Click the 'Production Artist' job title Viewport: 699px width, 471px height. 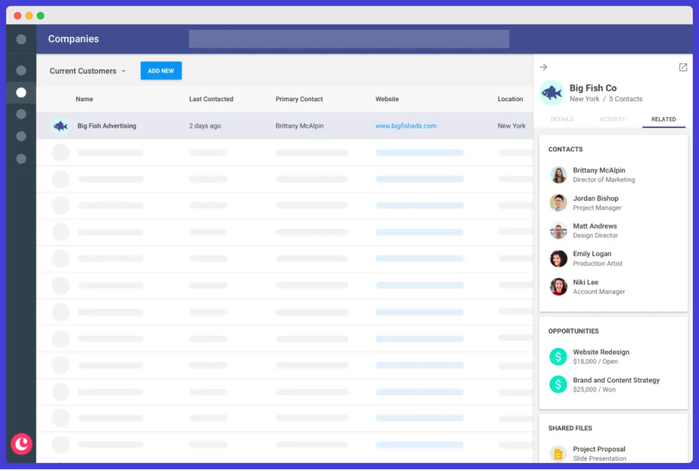pyautogui.click(x=597, y=263)
